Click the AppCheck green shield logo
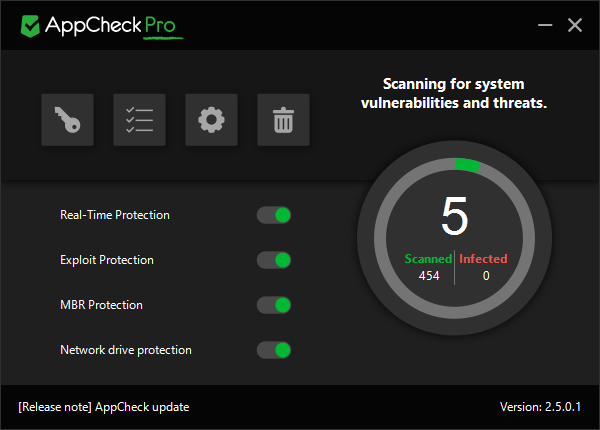 [x=30, y=25]
